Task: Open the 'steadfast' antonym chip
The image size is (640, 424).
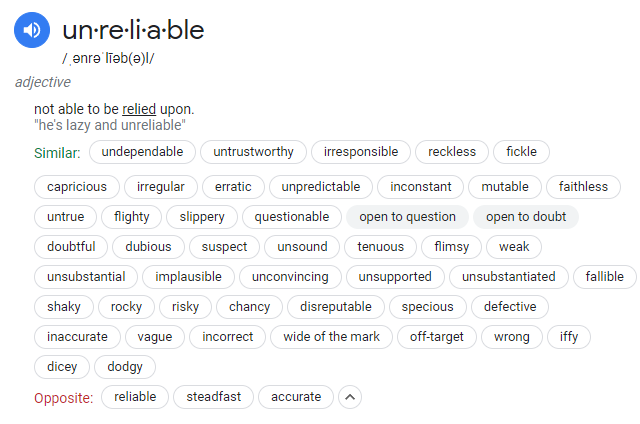Action: pyautogui.click(x=214, y=397)
